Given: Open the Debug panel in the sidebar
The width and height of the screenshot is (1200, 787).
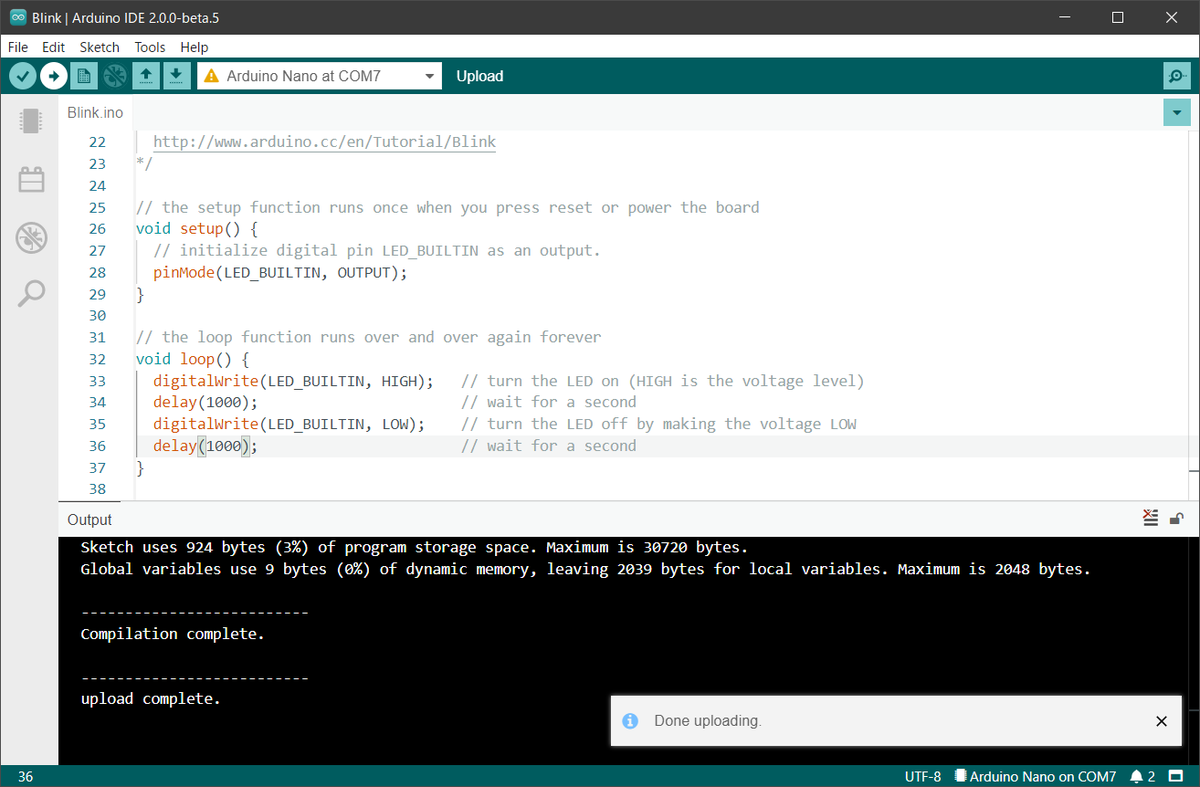Looking at the screenshot, I should (31, 237).
